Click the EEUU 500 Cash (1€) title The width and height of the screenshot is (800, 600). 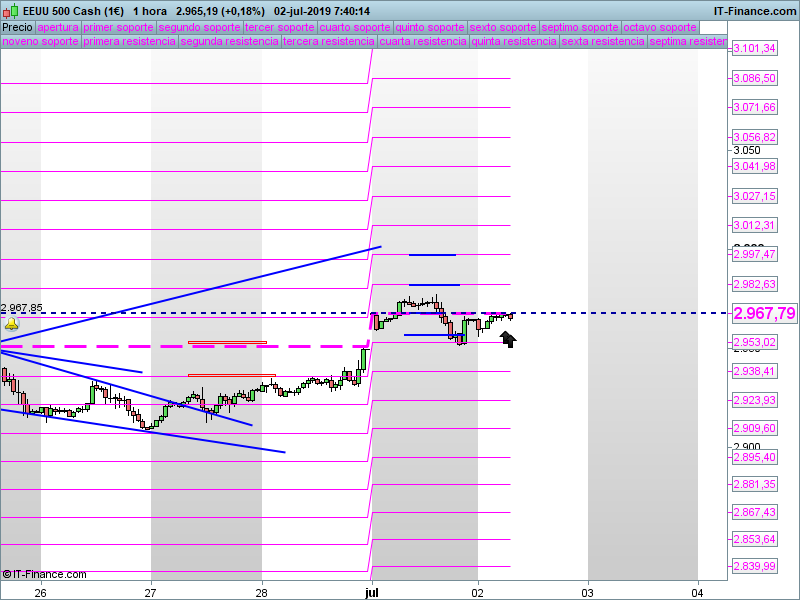tap(73, 11)
